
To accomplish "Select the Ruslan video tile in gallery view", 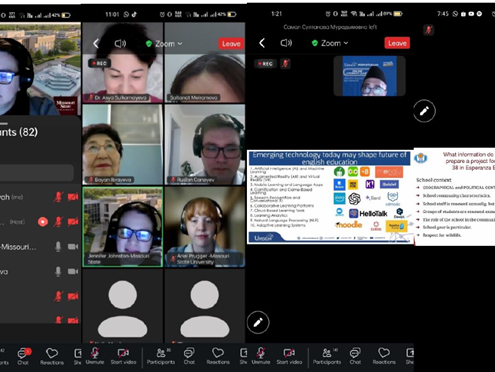I will coord(205,144).
